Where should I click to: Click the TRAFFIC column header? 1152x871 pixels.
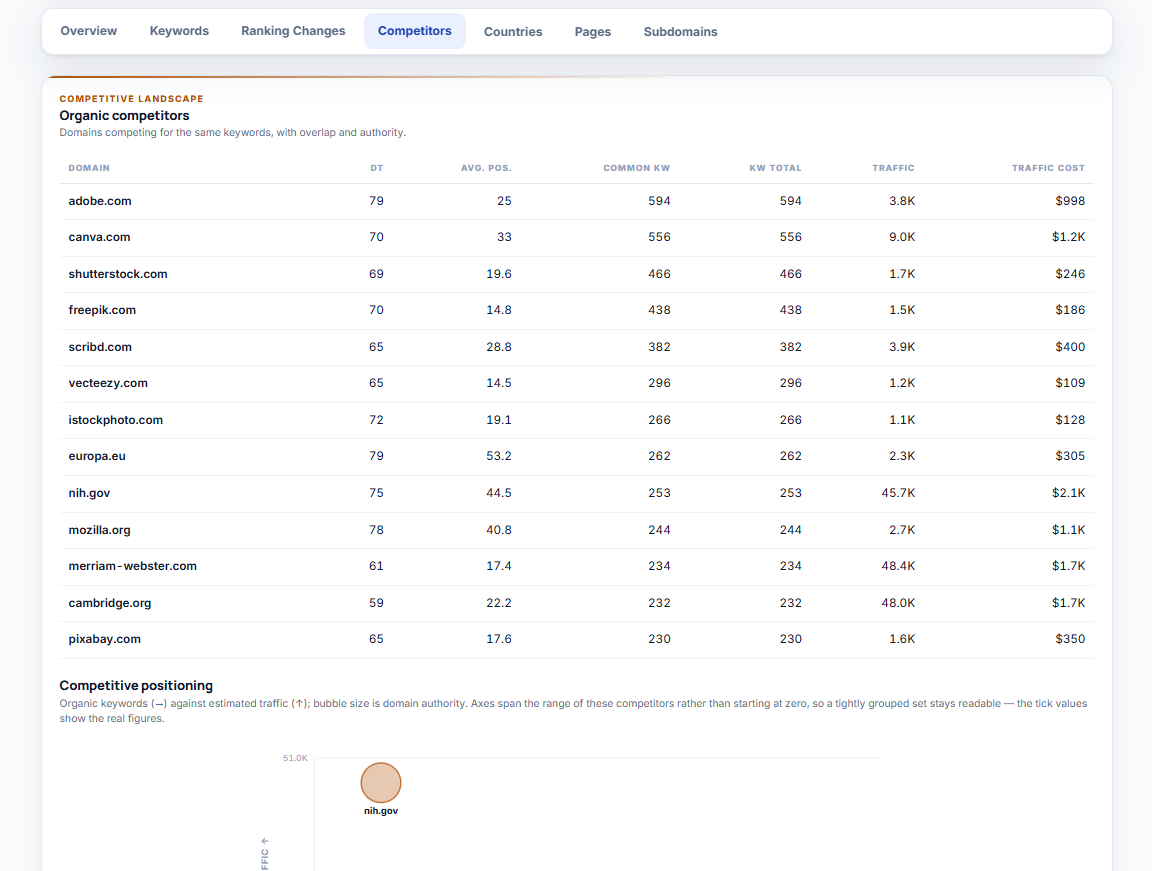click(x=893, y=168)
